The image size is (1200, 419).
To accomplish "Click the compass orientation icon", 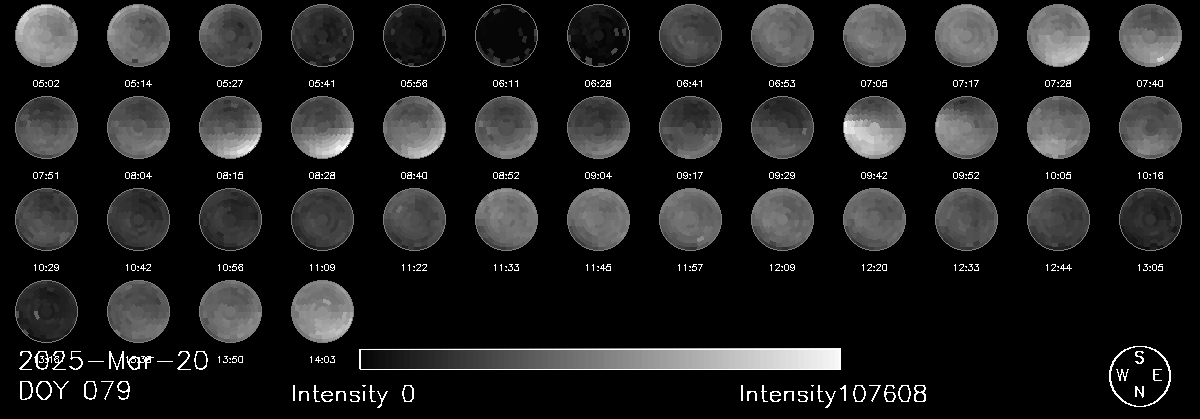I will point(1139,375).
